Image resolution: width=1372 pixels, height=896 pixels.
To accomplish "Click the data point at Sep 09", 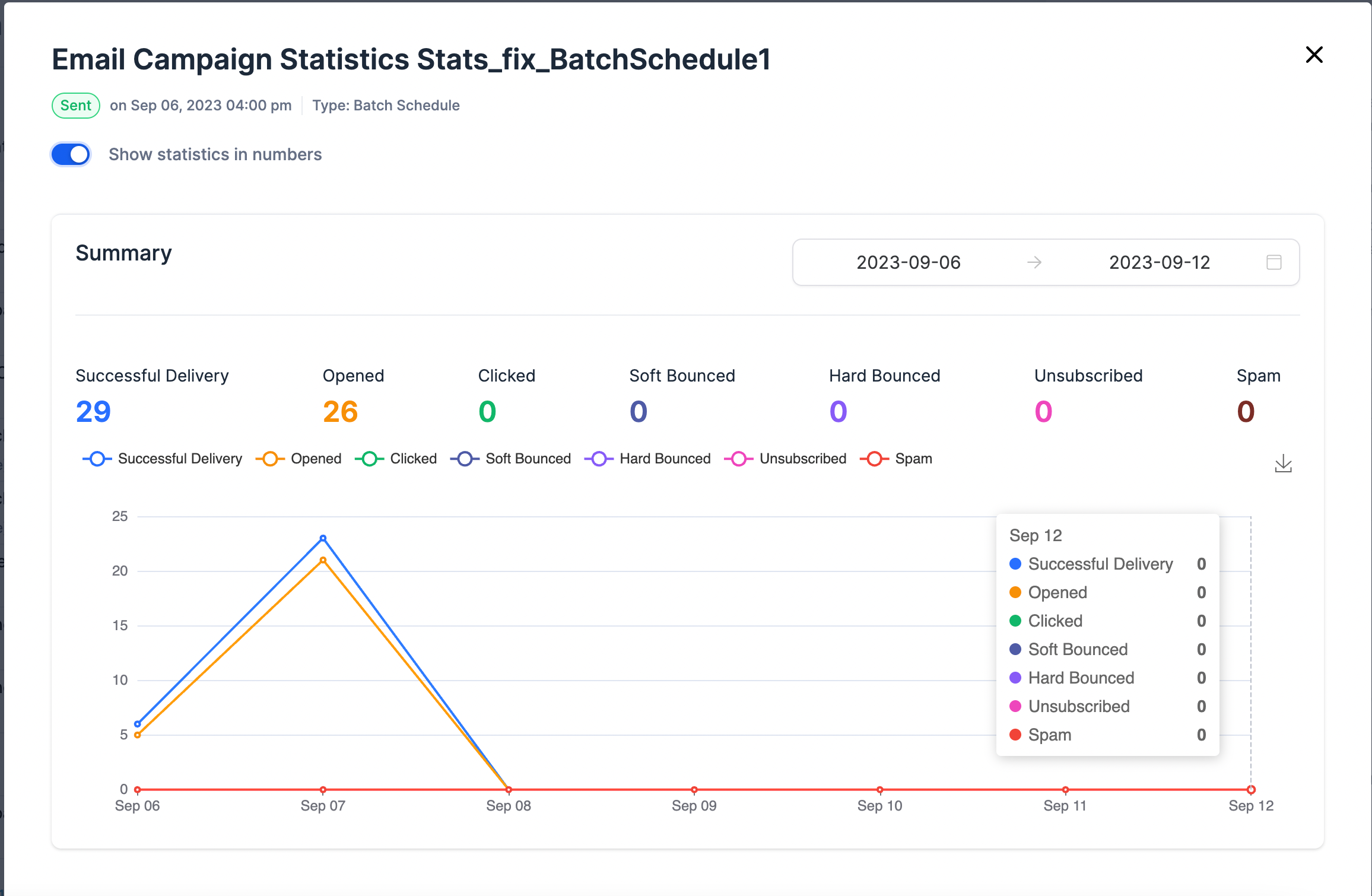I will [x=694, y=790].
